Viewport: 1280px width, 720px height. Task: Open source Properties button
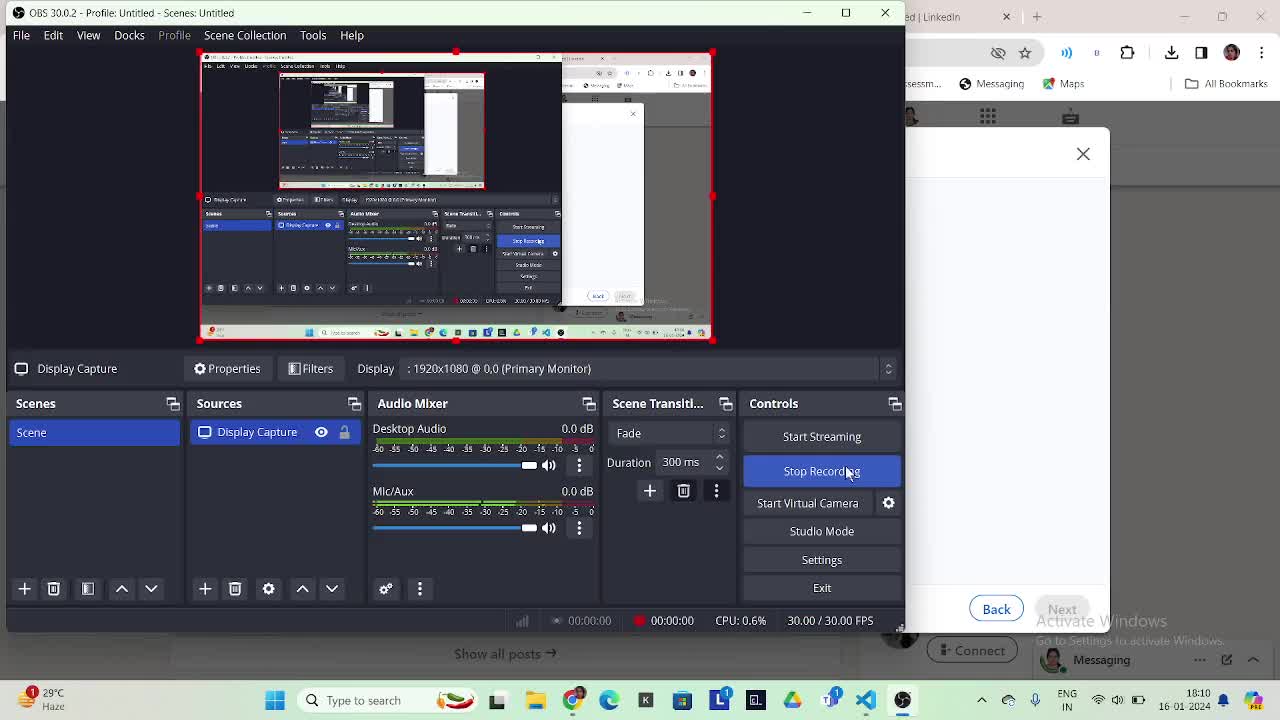pyautogui.click(x=227, y=369)
